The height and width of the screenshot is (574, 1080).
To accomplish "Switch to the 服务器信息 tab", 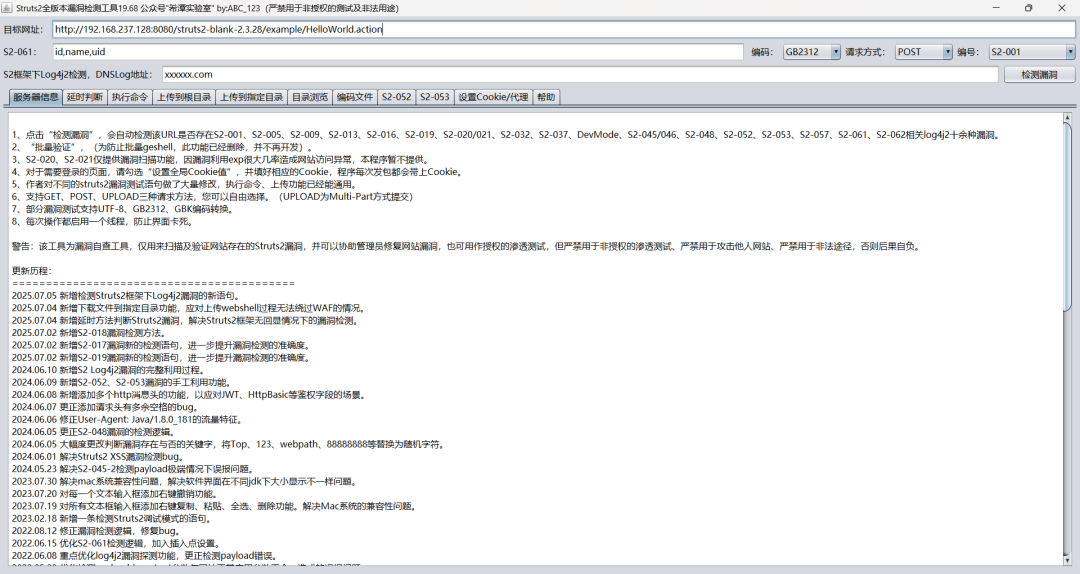I will pos(35,97).
